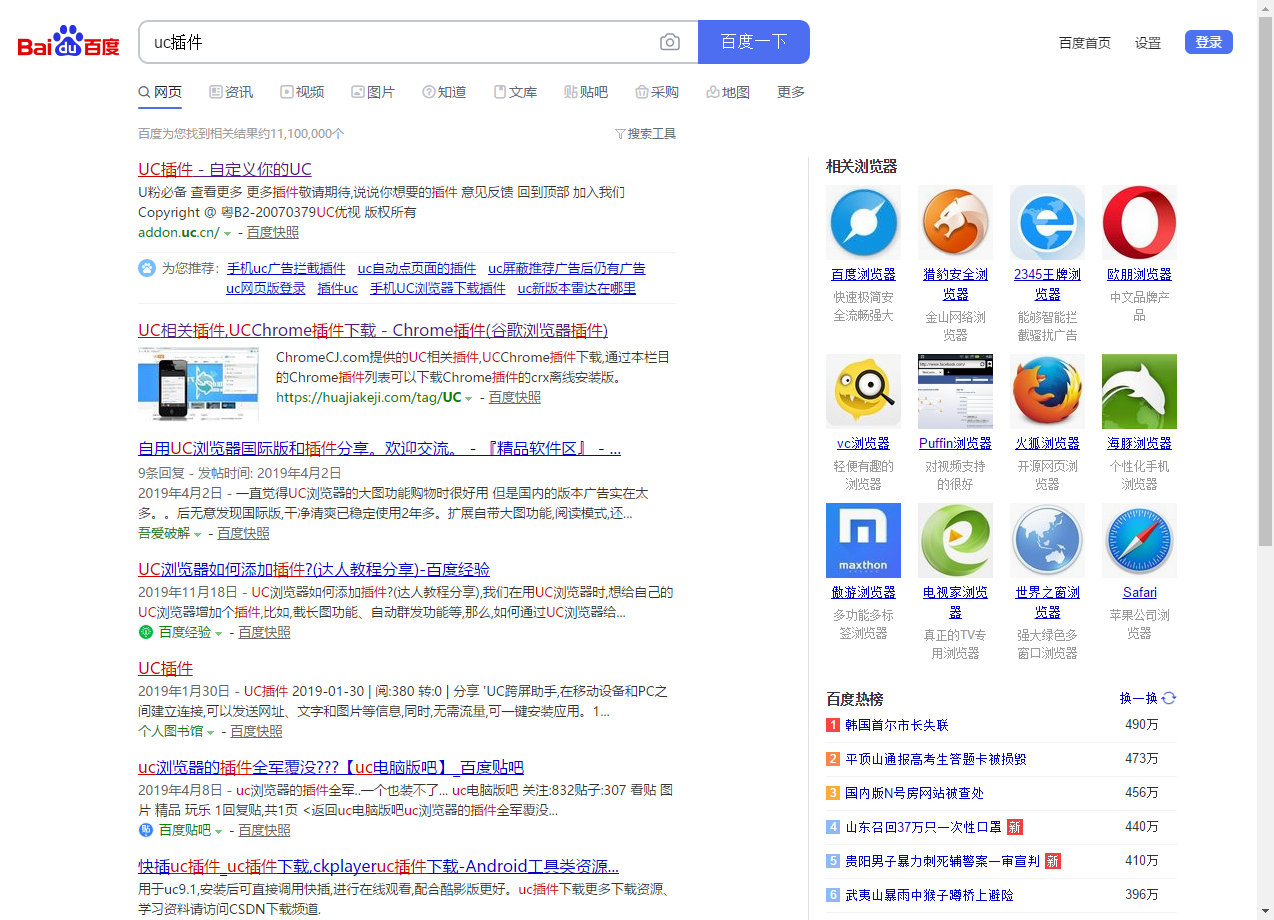1274x920 pixels.
Task: Open 百度浏览器 icon
Action: point(863,223)
